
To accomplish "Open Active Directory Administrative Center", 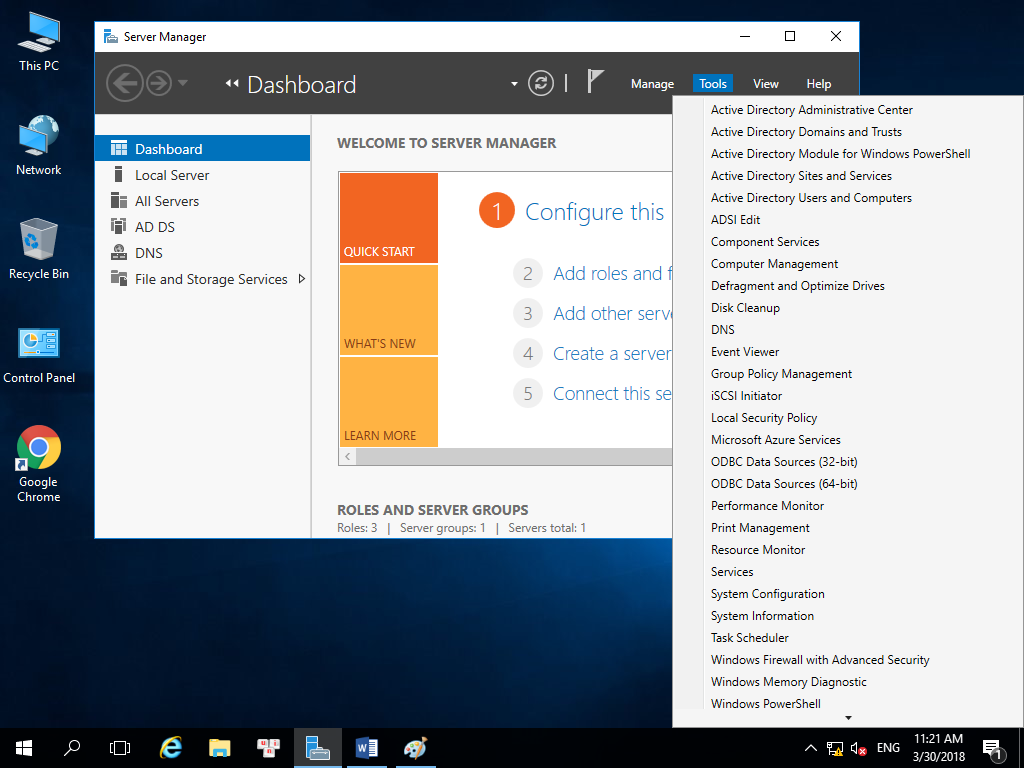I will click(x=812, y=110).
